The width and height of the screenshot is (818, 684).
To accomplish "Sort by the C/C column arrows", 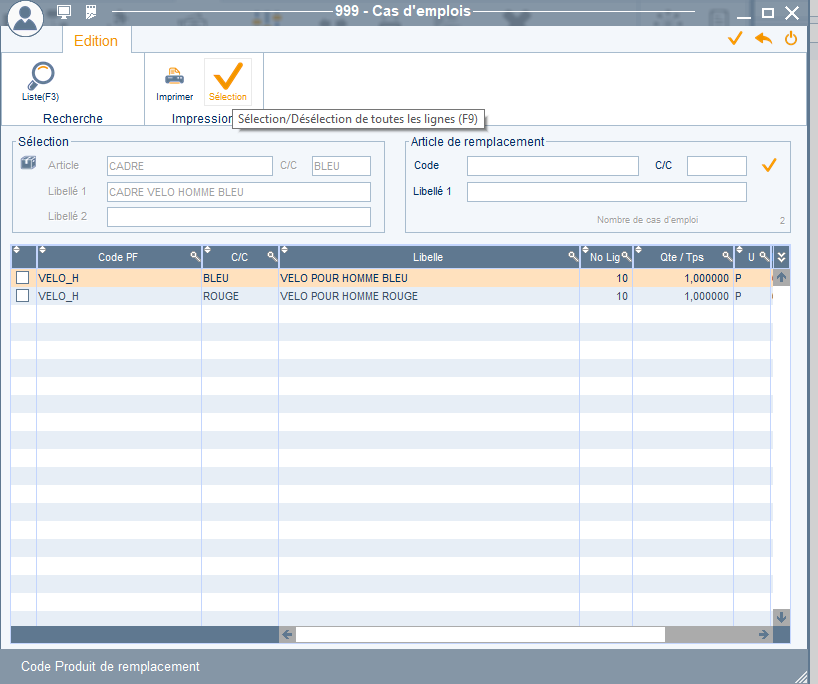I will tap(207, 249).
